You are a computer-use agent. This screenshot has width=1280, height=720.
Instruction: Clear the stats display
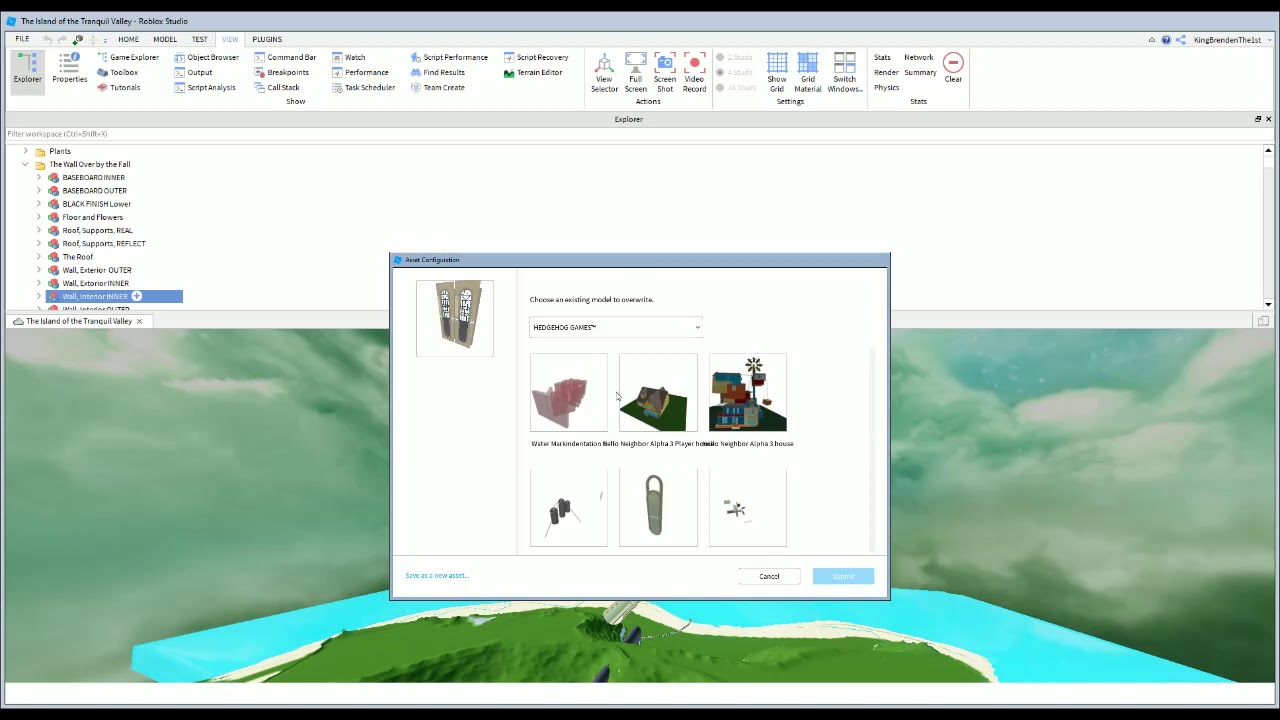tap(953, 69)
